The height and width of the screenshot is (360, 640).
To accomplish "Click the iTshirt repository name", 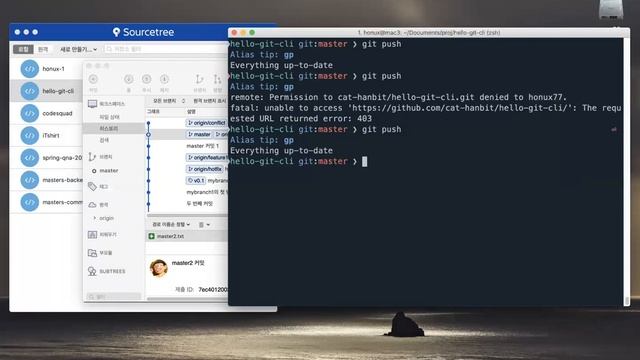I will click(x=51, y=136).
